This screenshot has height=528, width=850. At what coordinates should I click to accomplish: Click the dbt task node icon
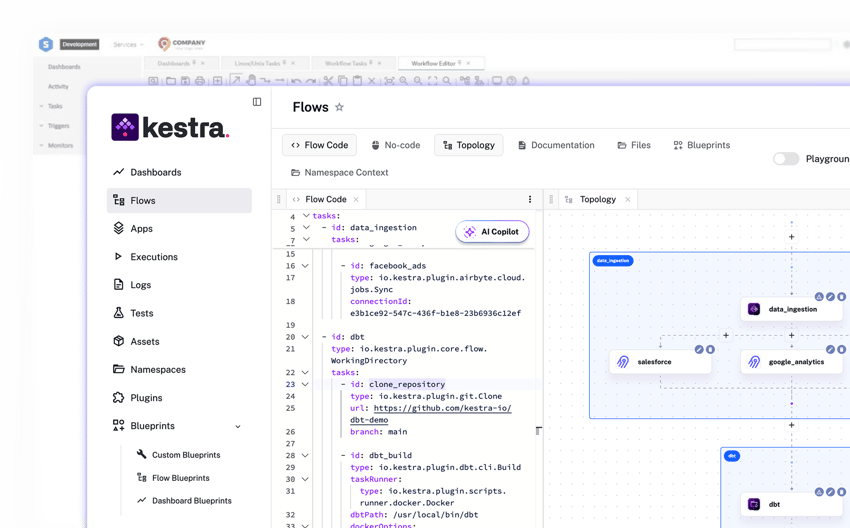(754, 505)
